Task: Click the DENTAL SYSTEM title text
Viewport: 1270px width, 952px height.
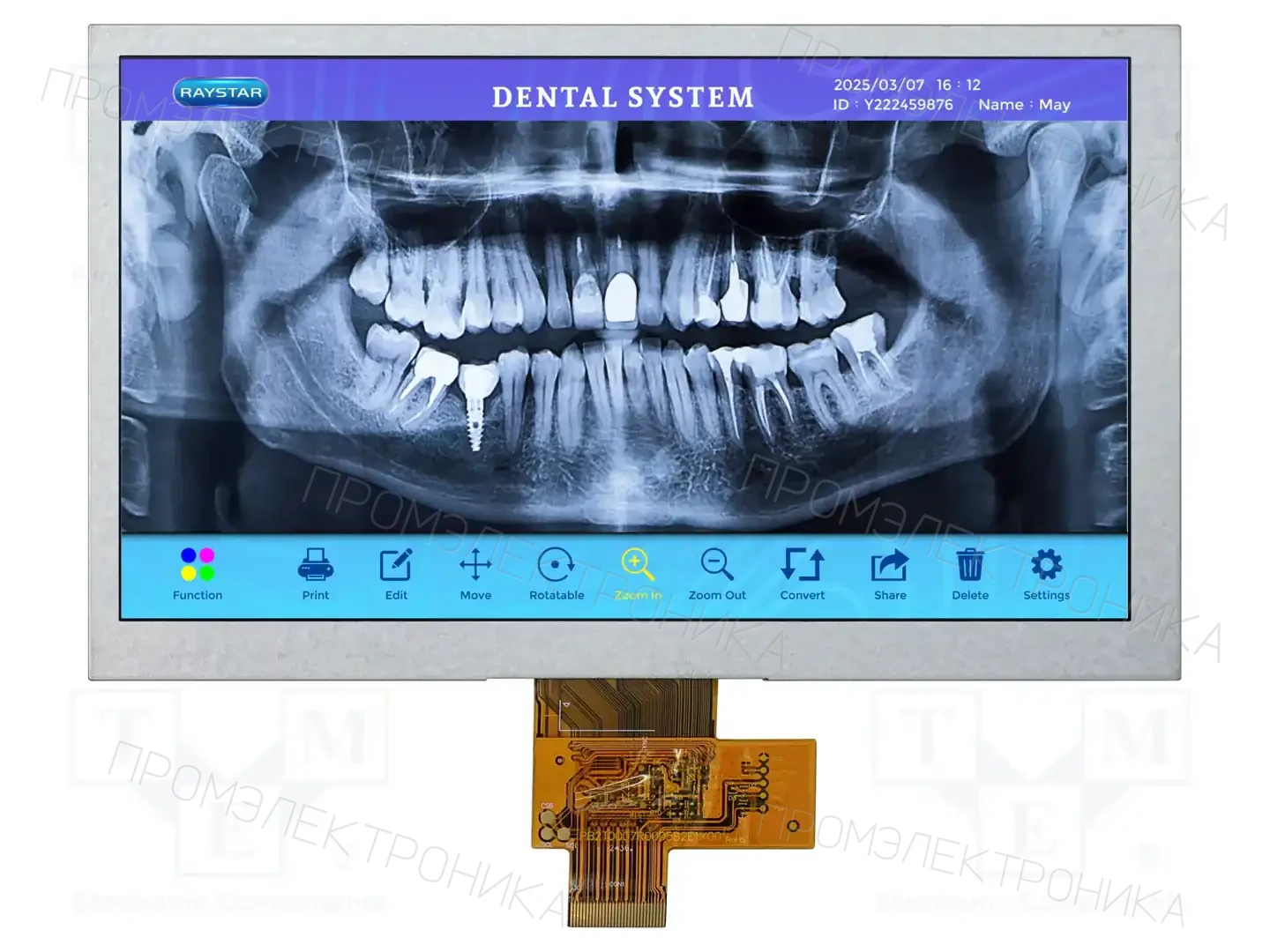Action: (x=624, y=97)
